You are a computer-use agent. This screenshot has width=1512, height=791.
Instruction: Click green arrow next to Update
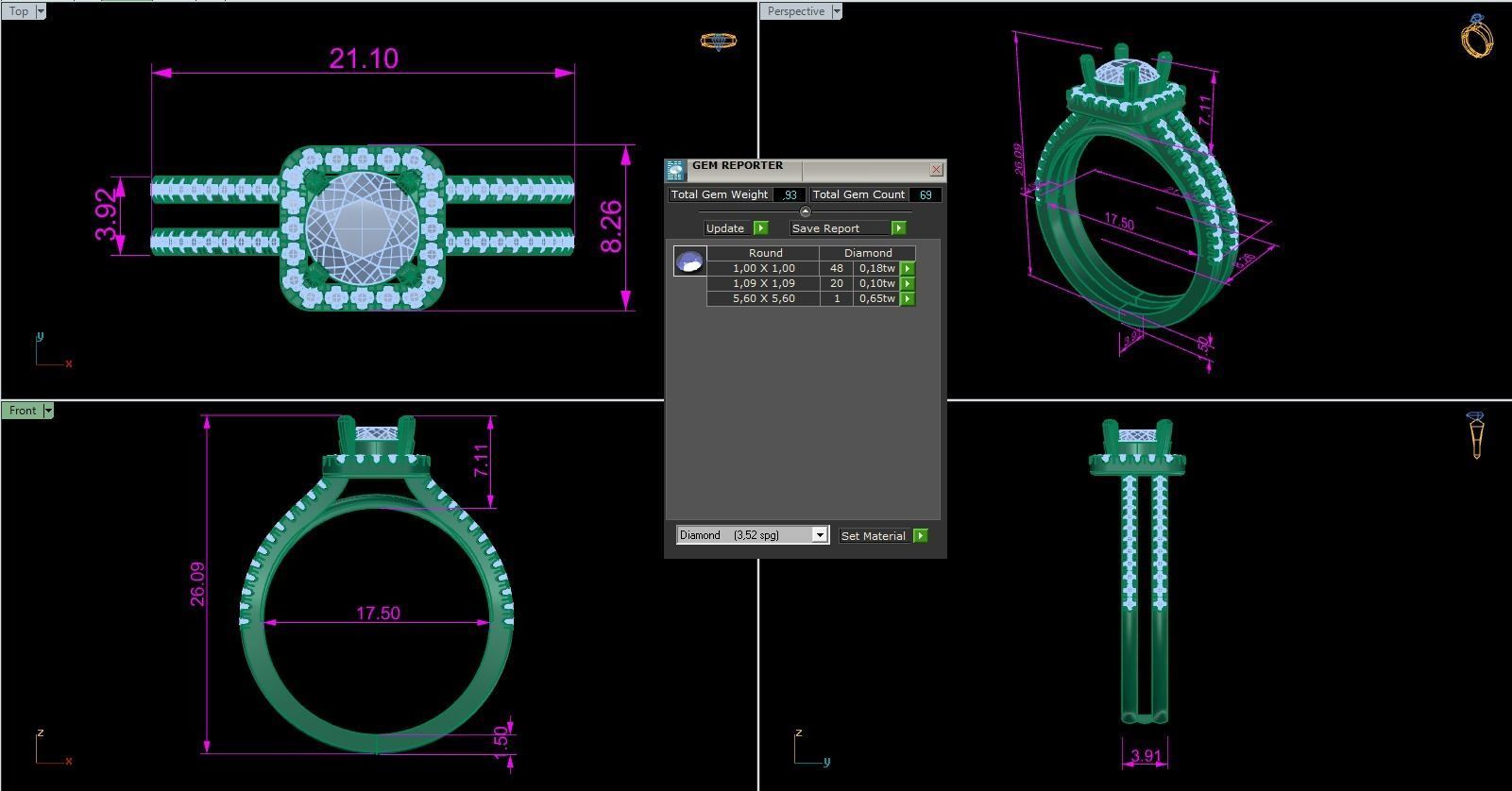(x=761, y=228)
